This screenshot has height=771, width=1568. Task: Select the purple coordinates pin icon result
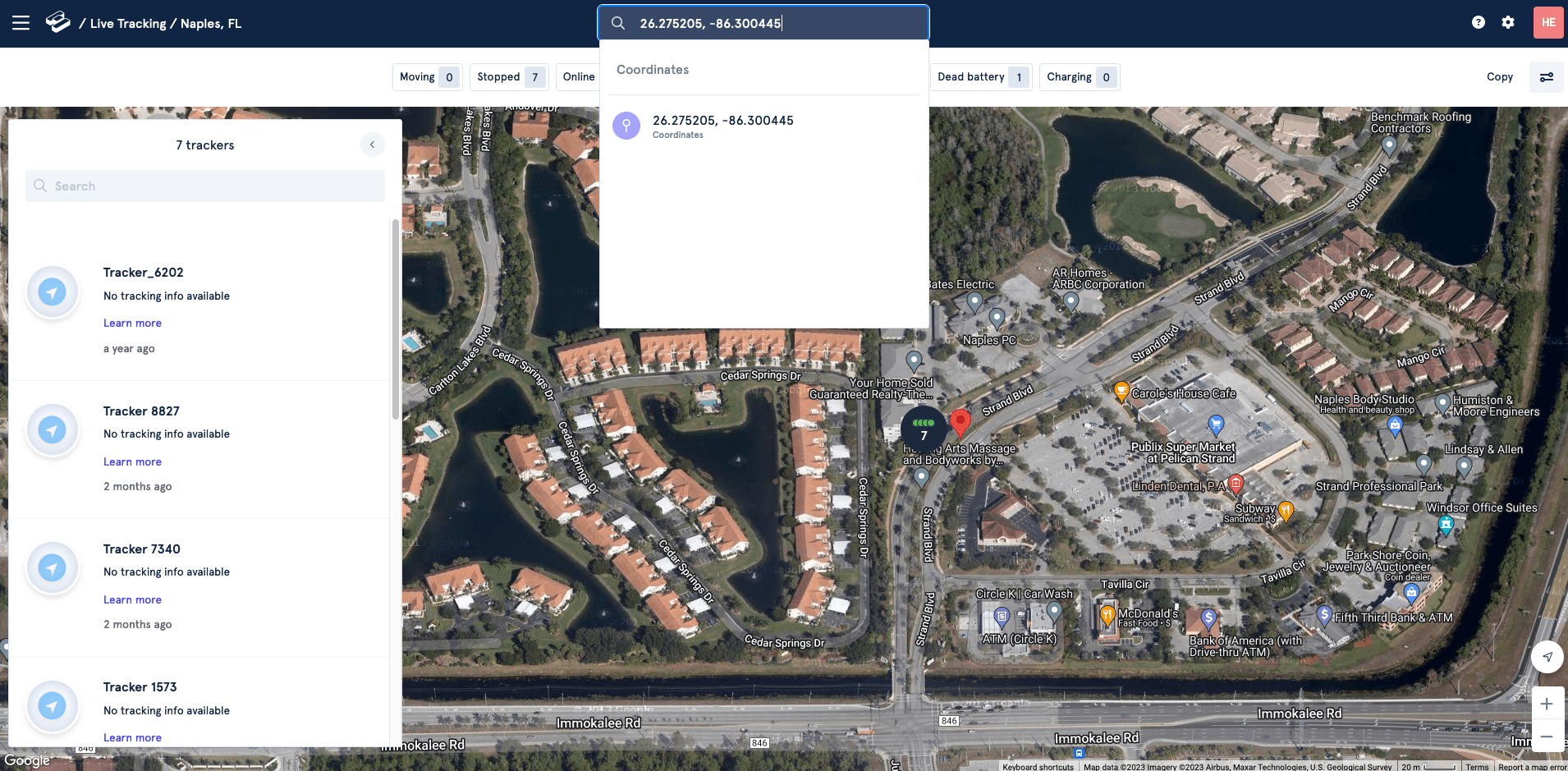click(x=626, y=126)
